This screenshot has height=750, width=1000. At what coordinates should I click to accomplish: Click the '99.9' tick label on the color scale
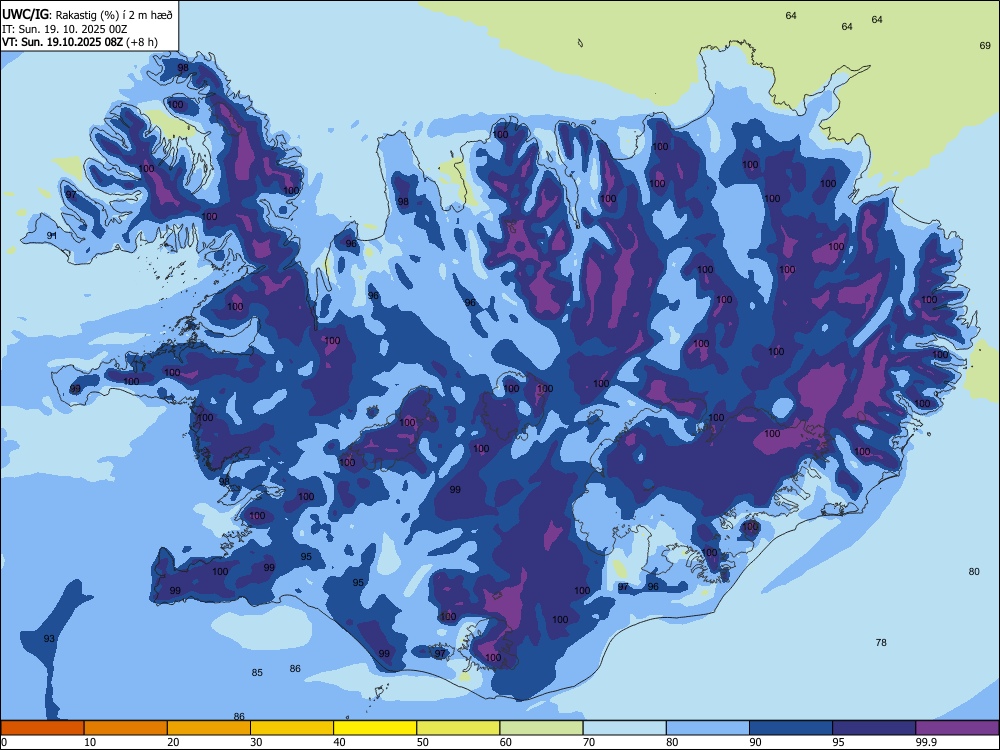pos(925,742)
